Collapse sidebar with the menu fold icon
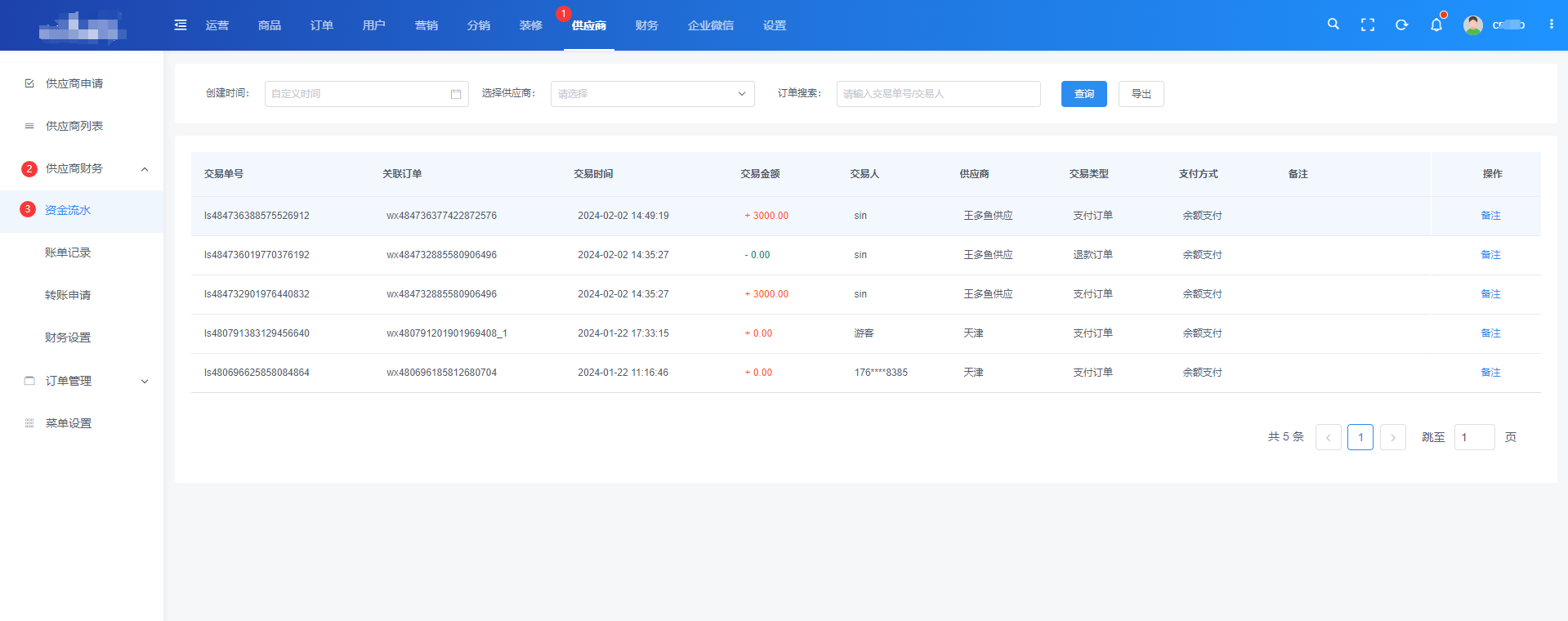Viewport: 1568px width, 621px height. tap(181, 25)
